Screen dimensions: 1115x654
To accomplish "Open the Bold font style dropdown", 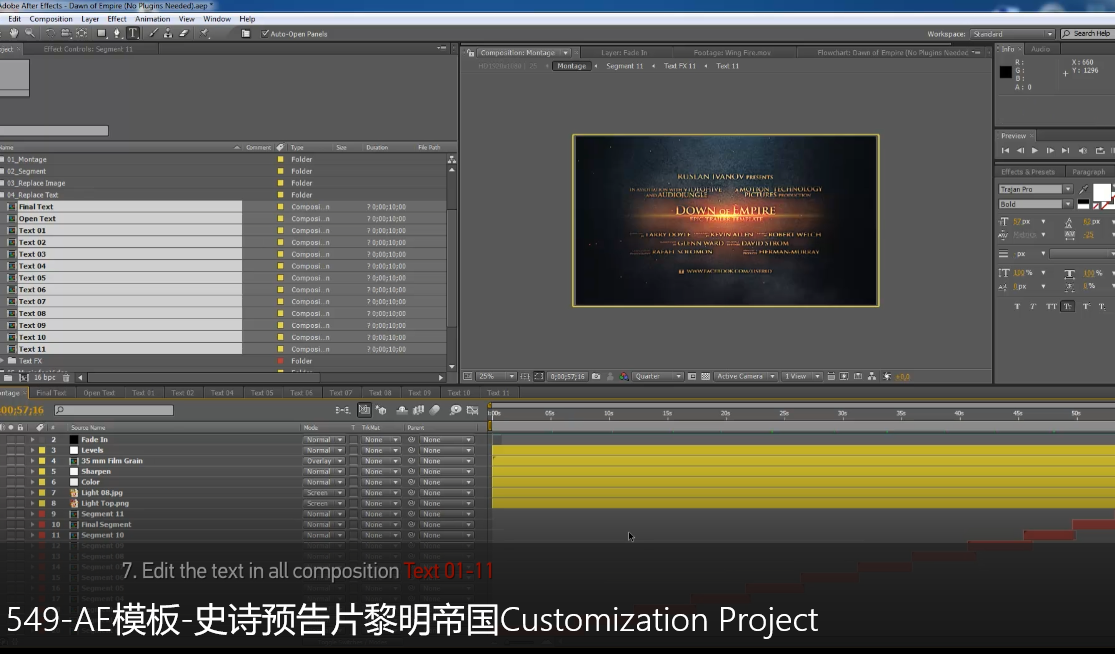I will tap(1035, 204).
